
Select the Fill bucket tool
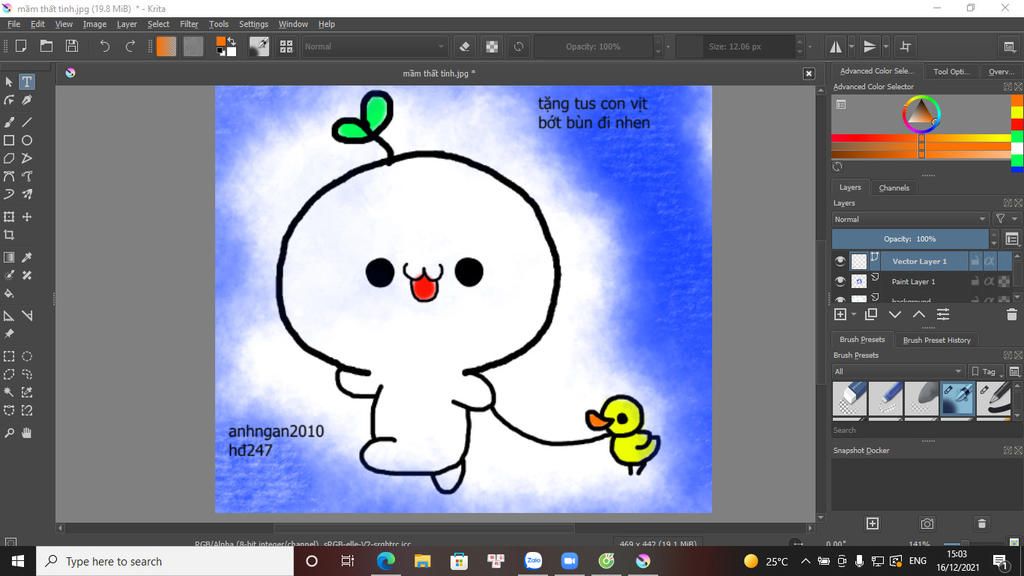(9, 294)
